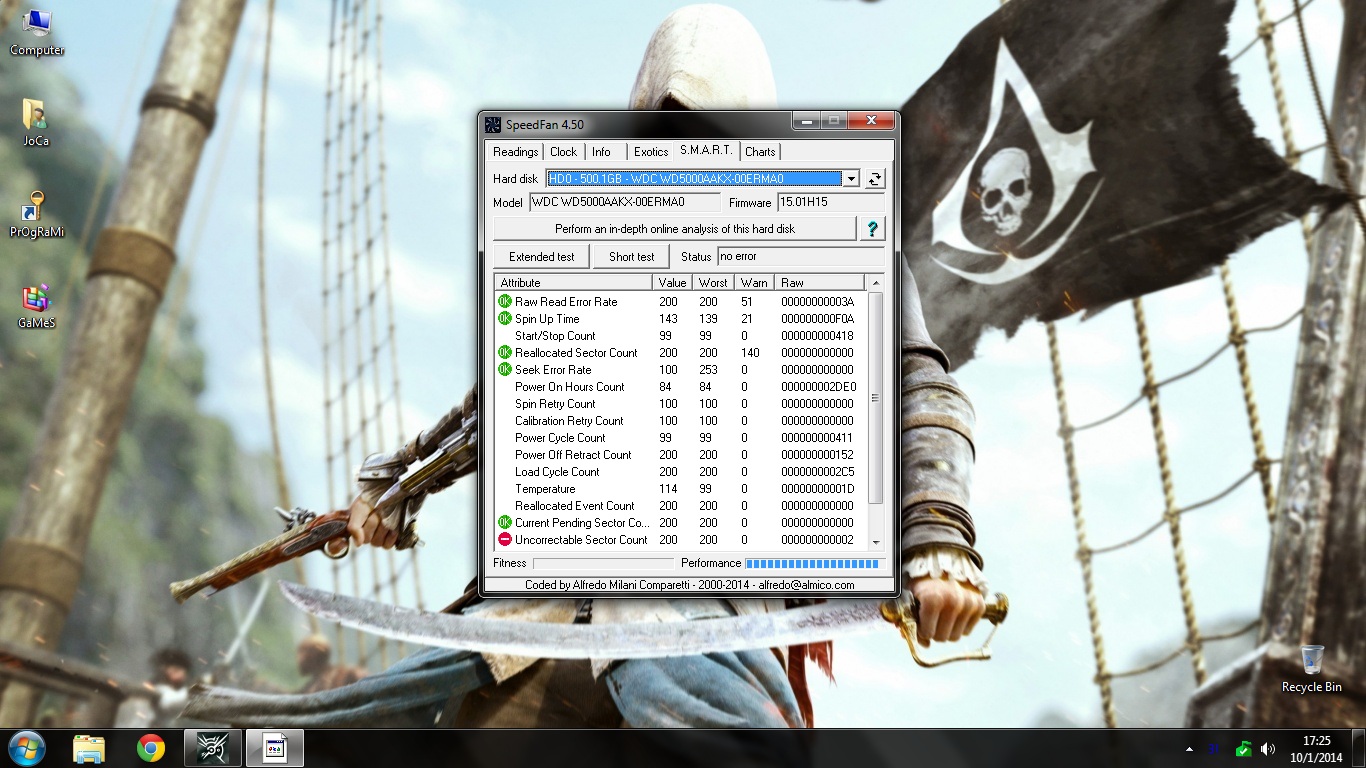Screen dimensions: 1366x768
Task: Open the Charts tab
Action: (x=760, y=152)
